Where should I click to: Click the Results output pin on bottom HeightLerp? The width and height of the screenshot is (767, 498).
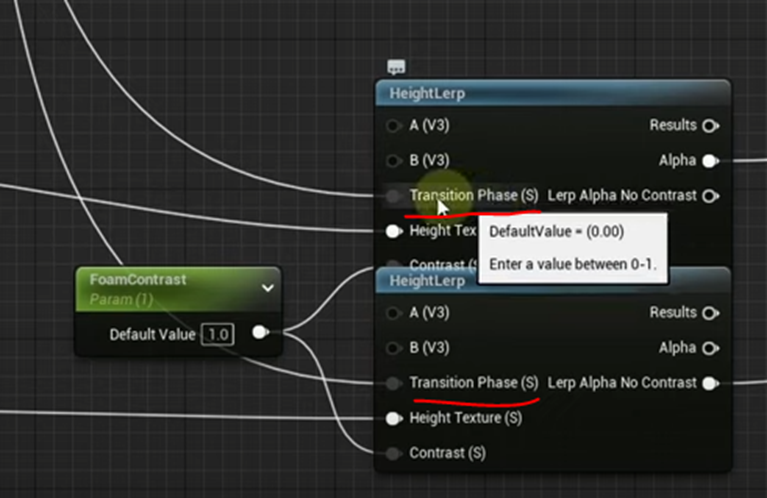(x=710, y=313)
